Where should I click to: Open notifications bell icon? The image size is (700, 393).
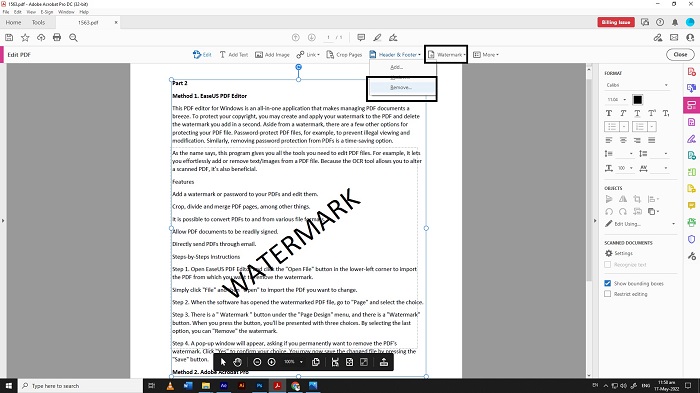(x=675, y=22)
